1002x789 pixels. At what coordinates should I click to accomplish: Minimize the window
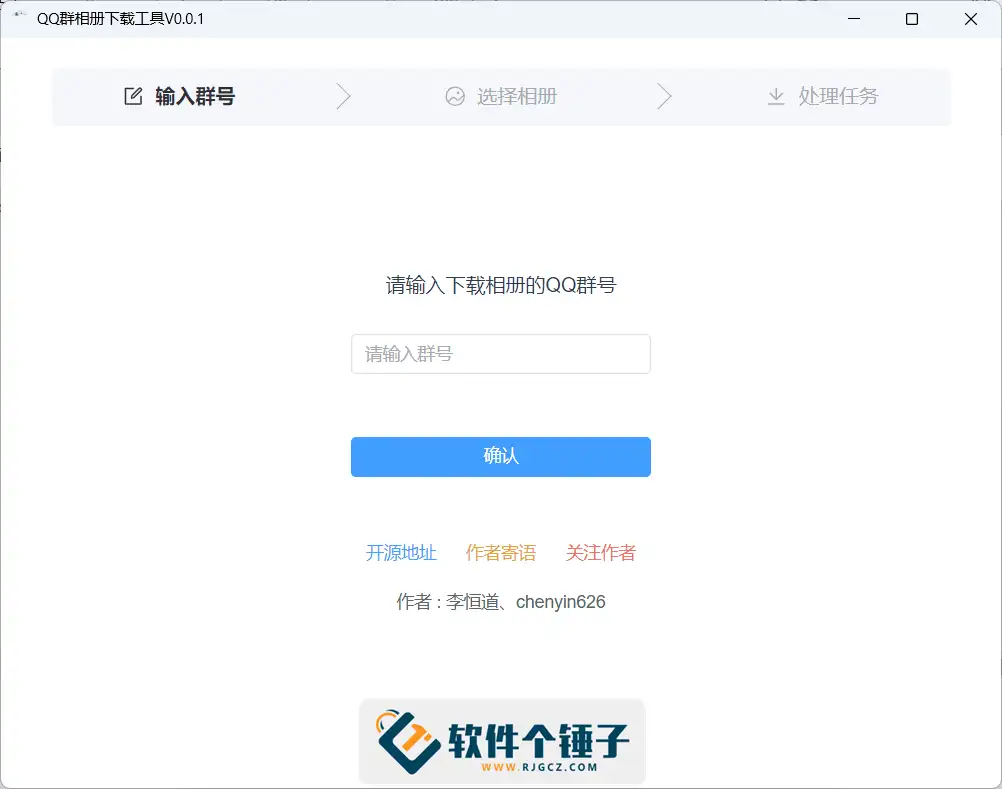click(x=854, y=19)
